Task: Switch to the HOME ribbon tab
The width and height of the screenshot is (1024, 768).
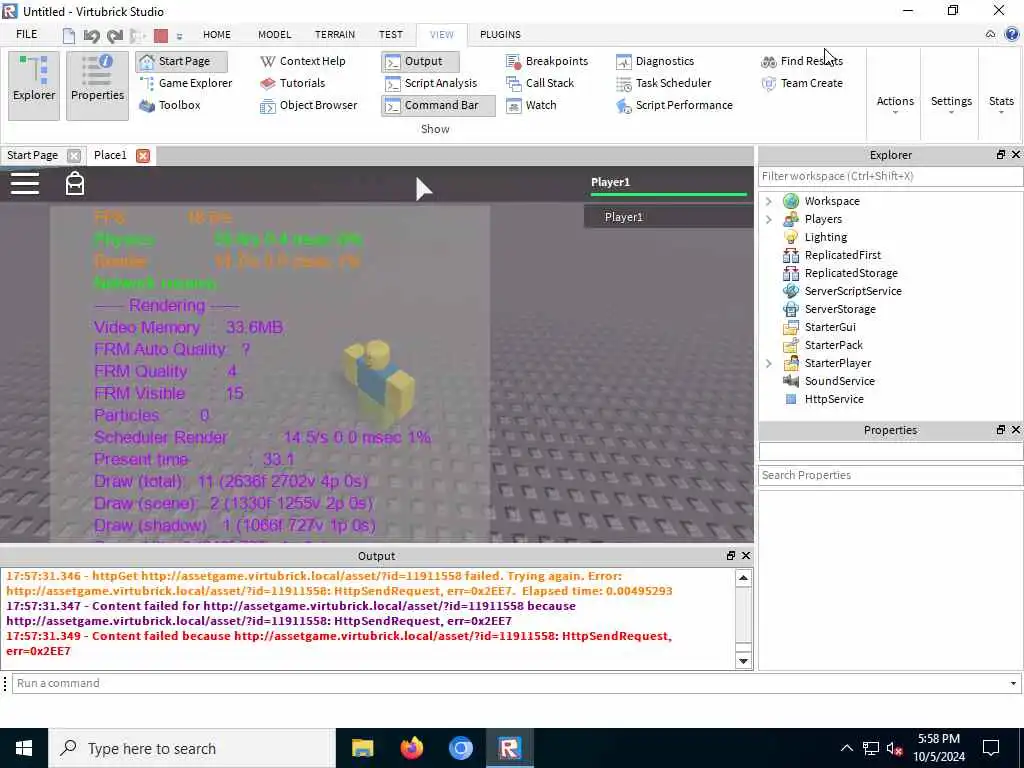Action: click(217, 35)
